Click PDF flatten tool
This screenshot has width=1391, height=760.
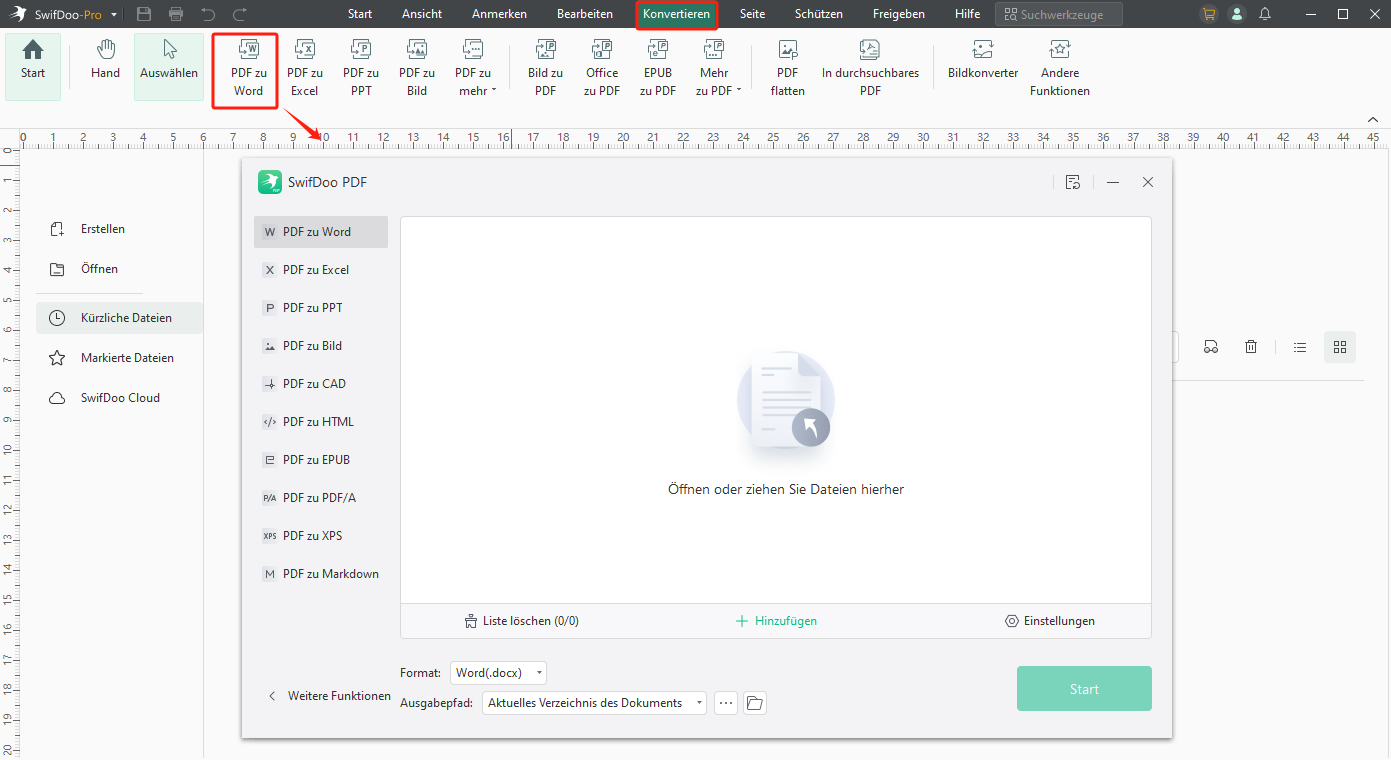[788, 68]
